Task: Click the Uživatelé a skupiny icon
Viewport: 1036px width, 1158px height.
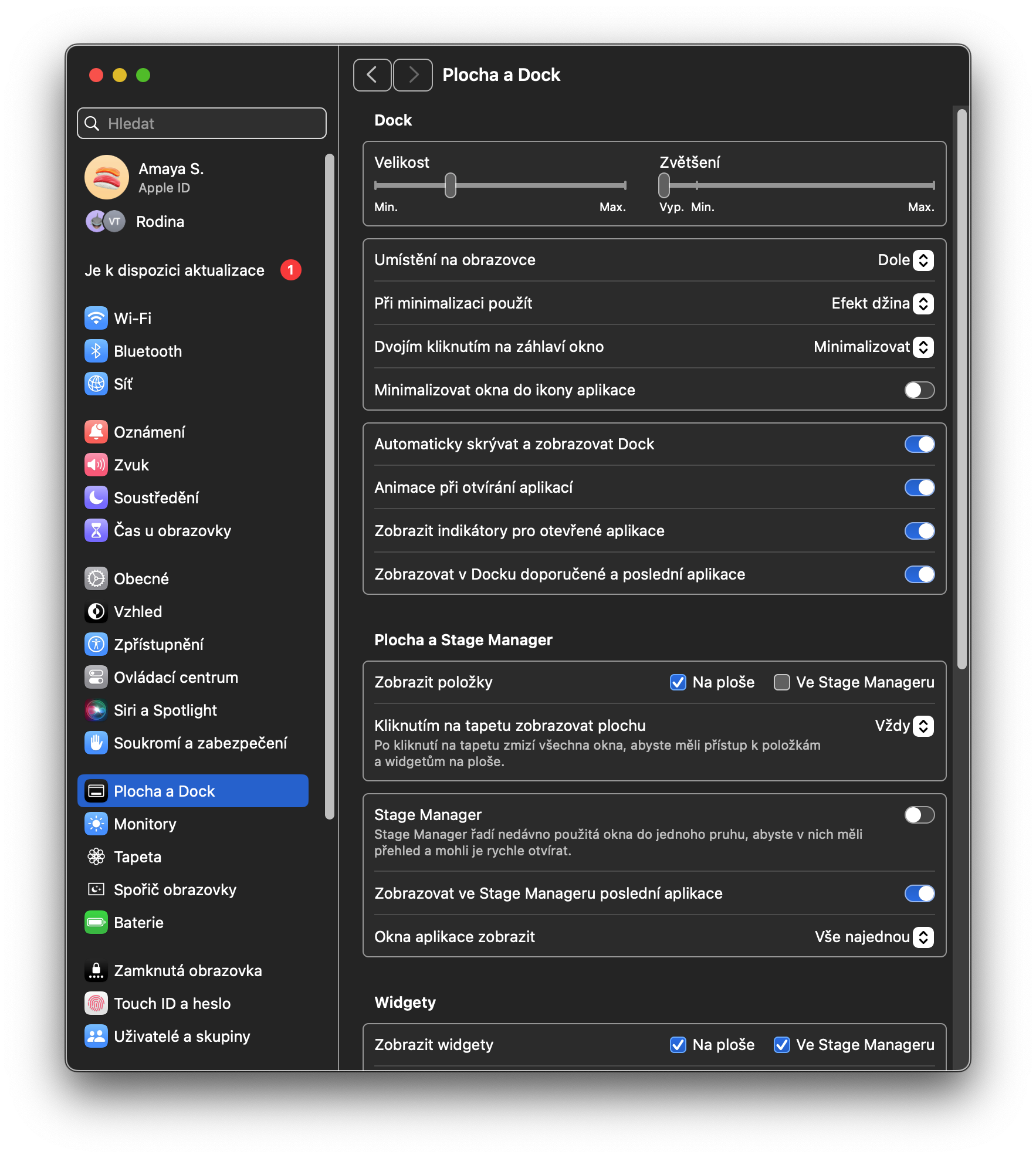Action: (x=96, y=1037)
